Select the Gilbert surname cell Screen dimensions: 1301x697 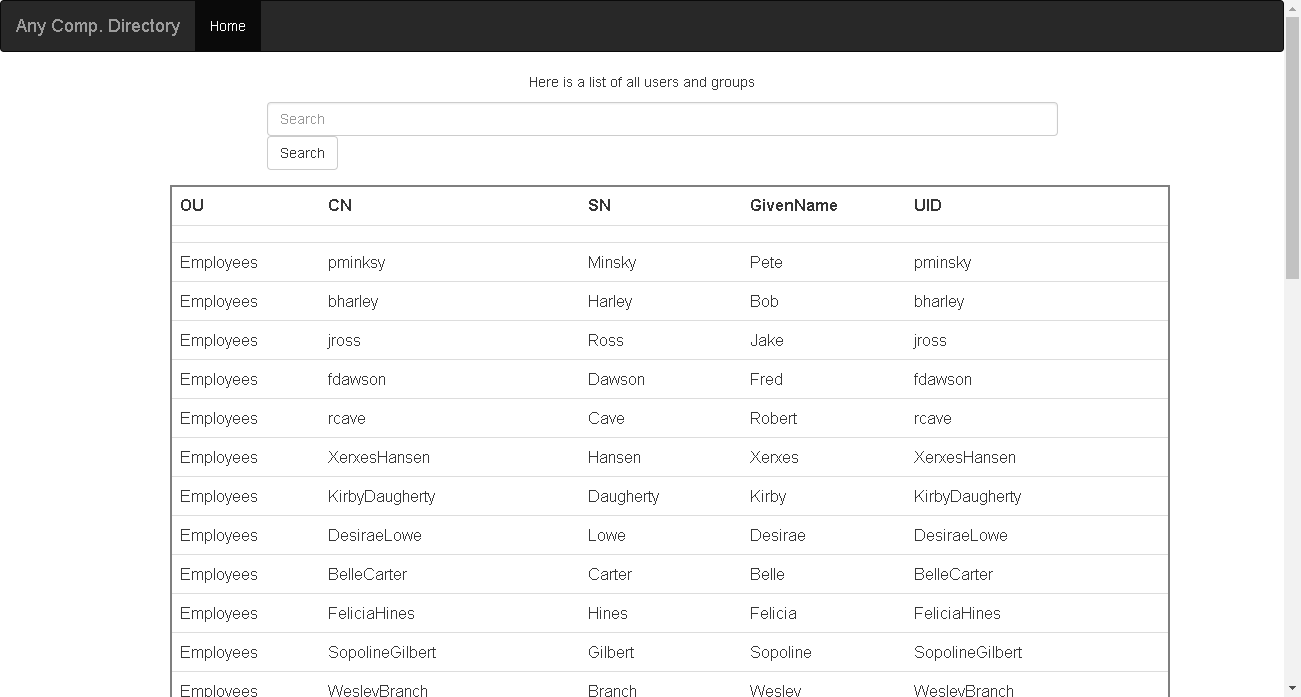click(x=611, y=652)
